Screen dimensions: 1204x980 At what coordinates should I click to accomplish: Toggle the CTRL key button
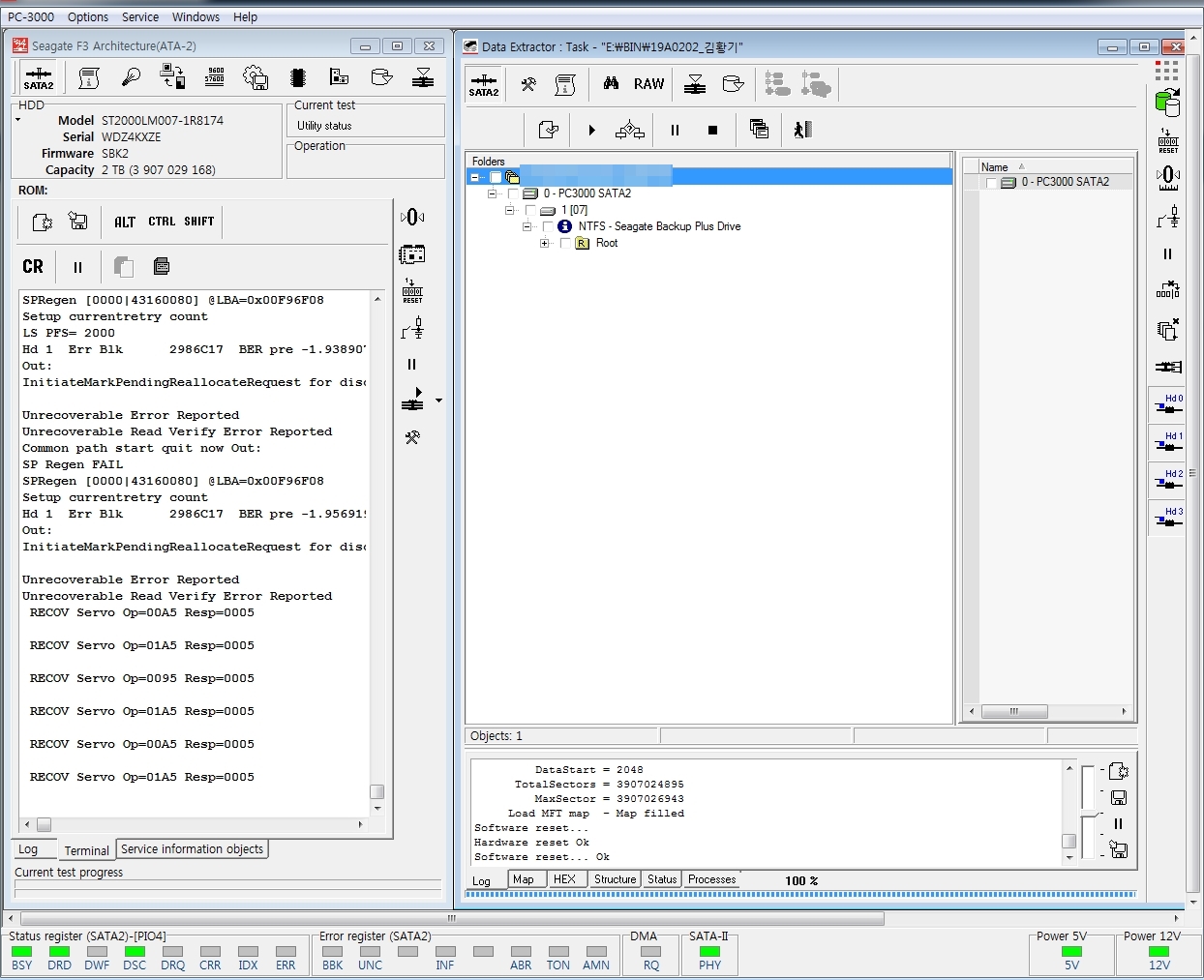[x=162, y=222]
